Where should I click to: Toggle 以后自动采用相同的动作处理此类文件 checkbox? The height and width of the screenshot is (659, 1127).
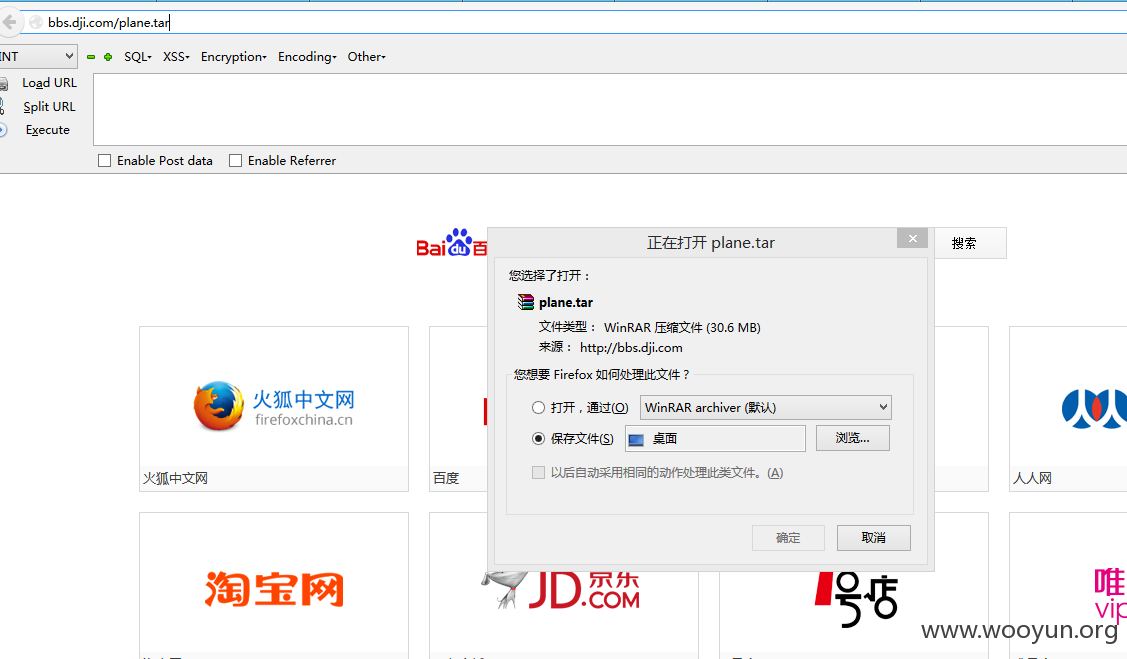pyautogui.click(x=538, y=472)
